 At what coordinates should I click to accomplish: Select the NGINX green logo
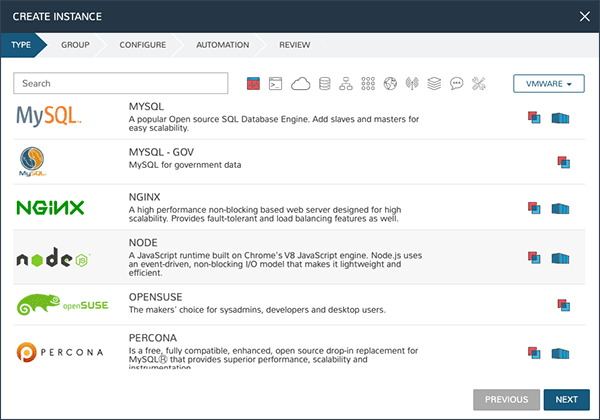point(50,208)
